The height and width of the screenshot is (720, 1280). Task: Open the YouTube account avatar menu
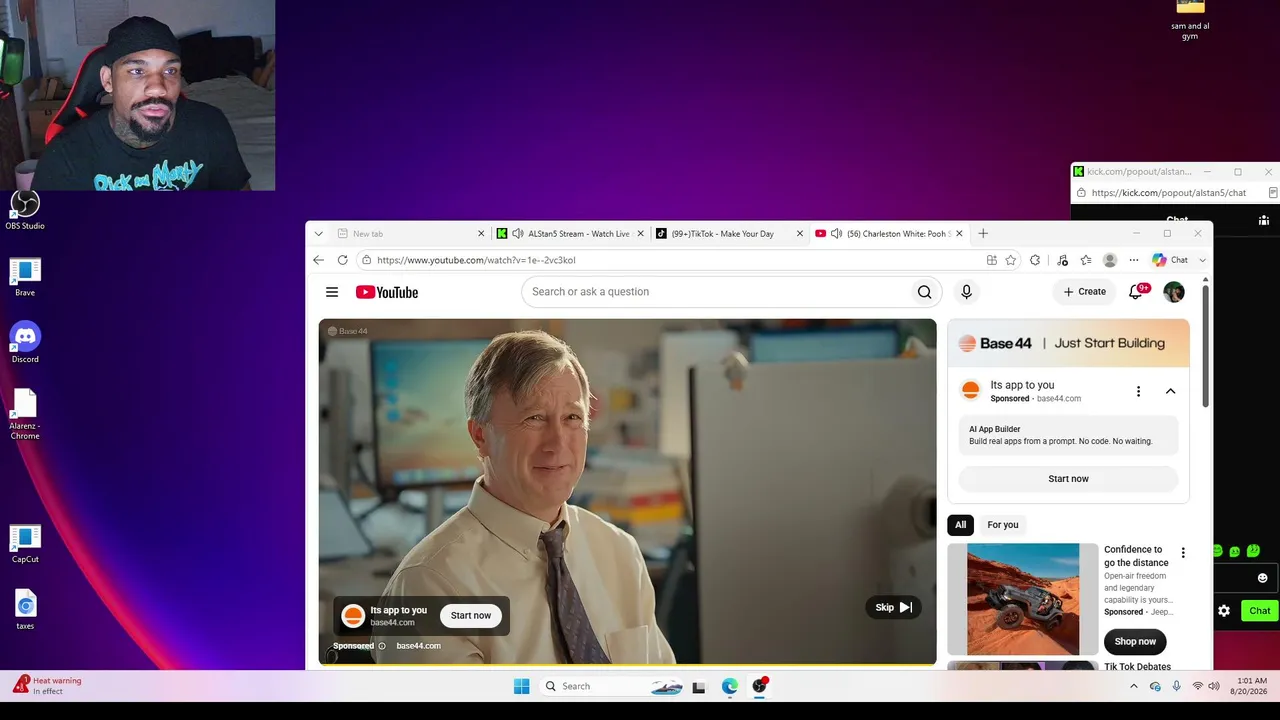[1174, 292]
